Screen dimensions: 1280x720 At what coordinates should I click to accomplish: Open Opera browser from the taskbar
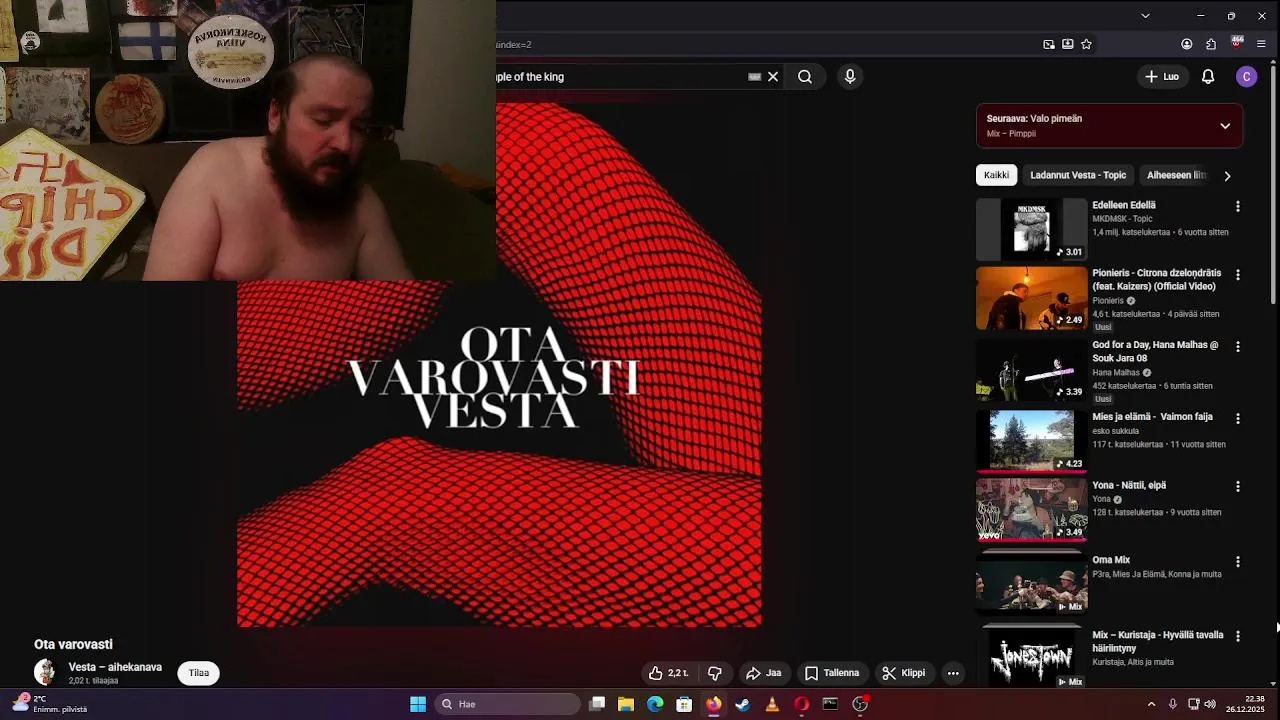[x=801, y=704]
